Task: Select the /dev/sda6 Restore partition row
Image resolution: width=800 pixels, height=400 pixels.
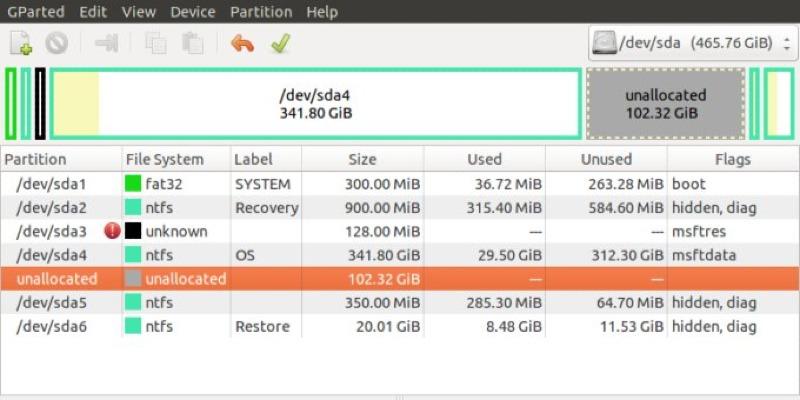Action: click(52, 326)
